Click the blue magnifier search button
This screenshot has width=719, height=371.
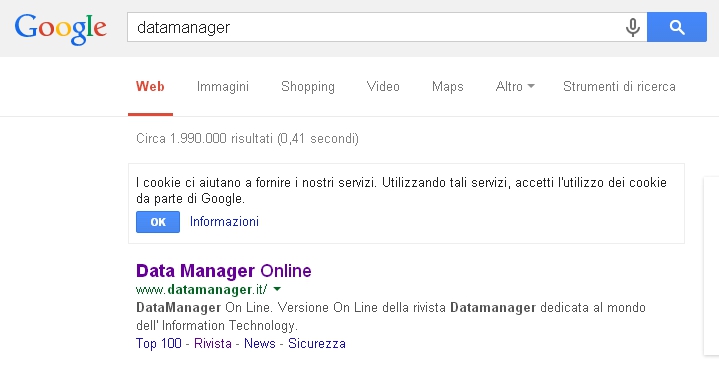coord(677,27)
